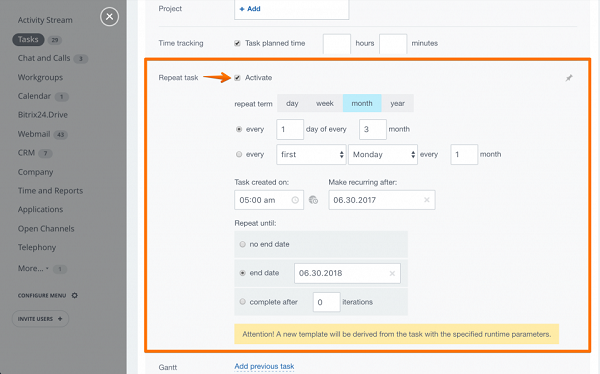Go to CRM section

pos(26,153)
